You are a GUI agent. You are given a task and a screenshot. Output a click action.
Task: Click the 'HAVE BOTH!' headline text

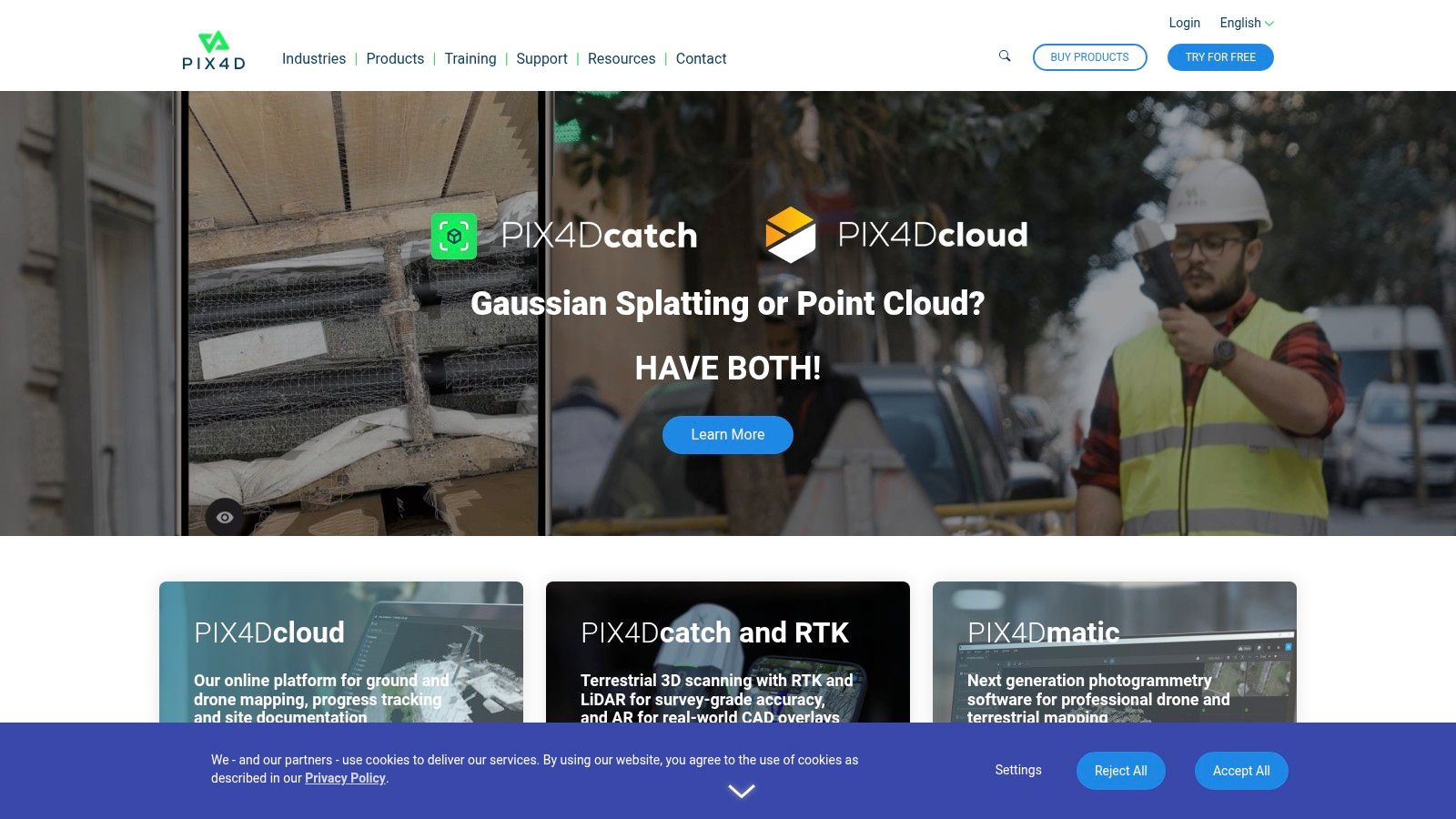tap(728, 369)
